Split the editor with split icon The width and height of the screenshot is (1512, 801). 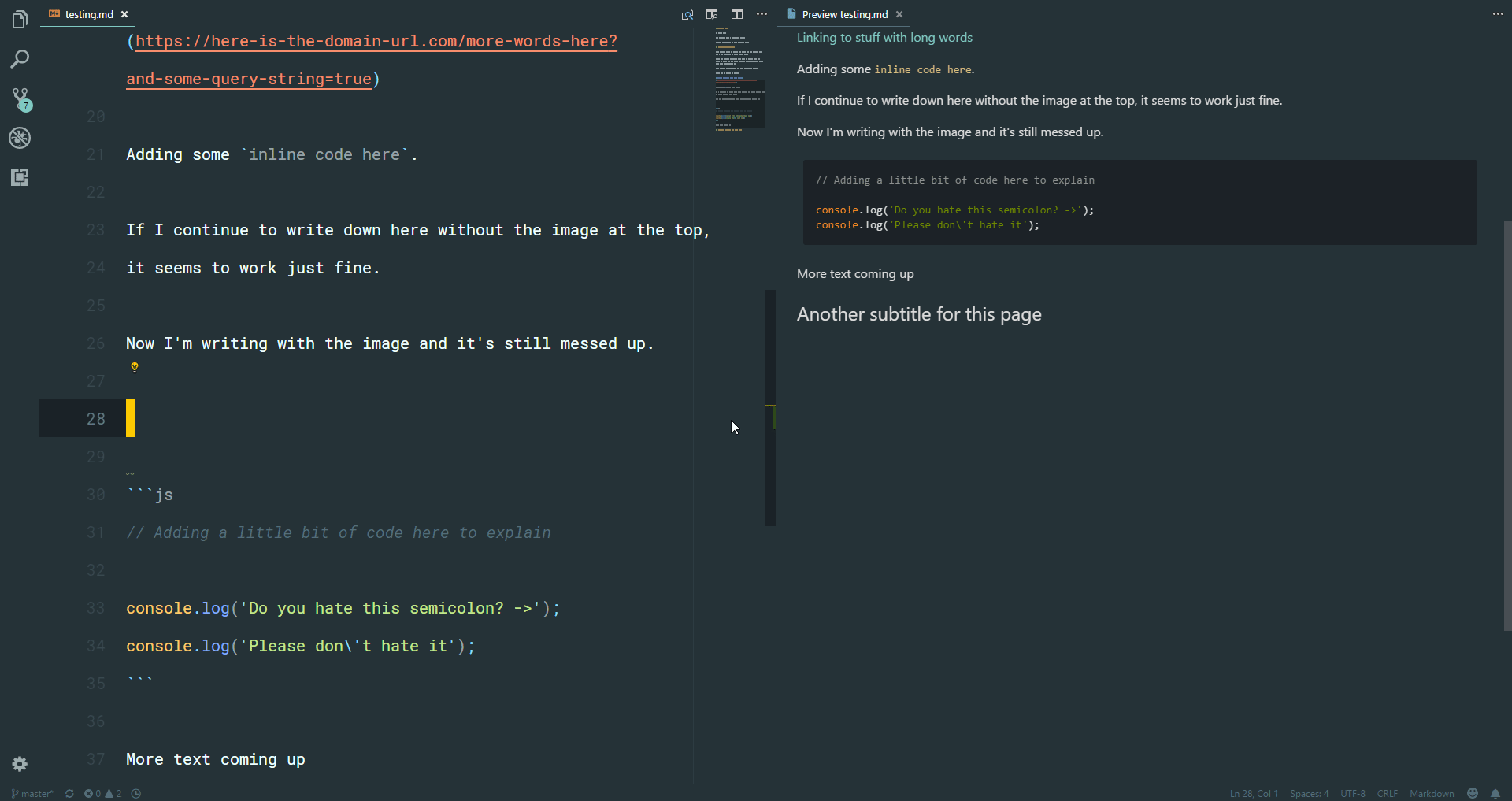[x=737, y=14]
